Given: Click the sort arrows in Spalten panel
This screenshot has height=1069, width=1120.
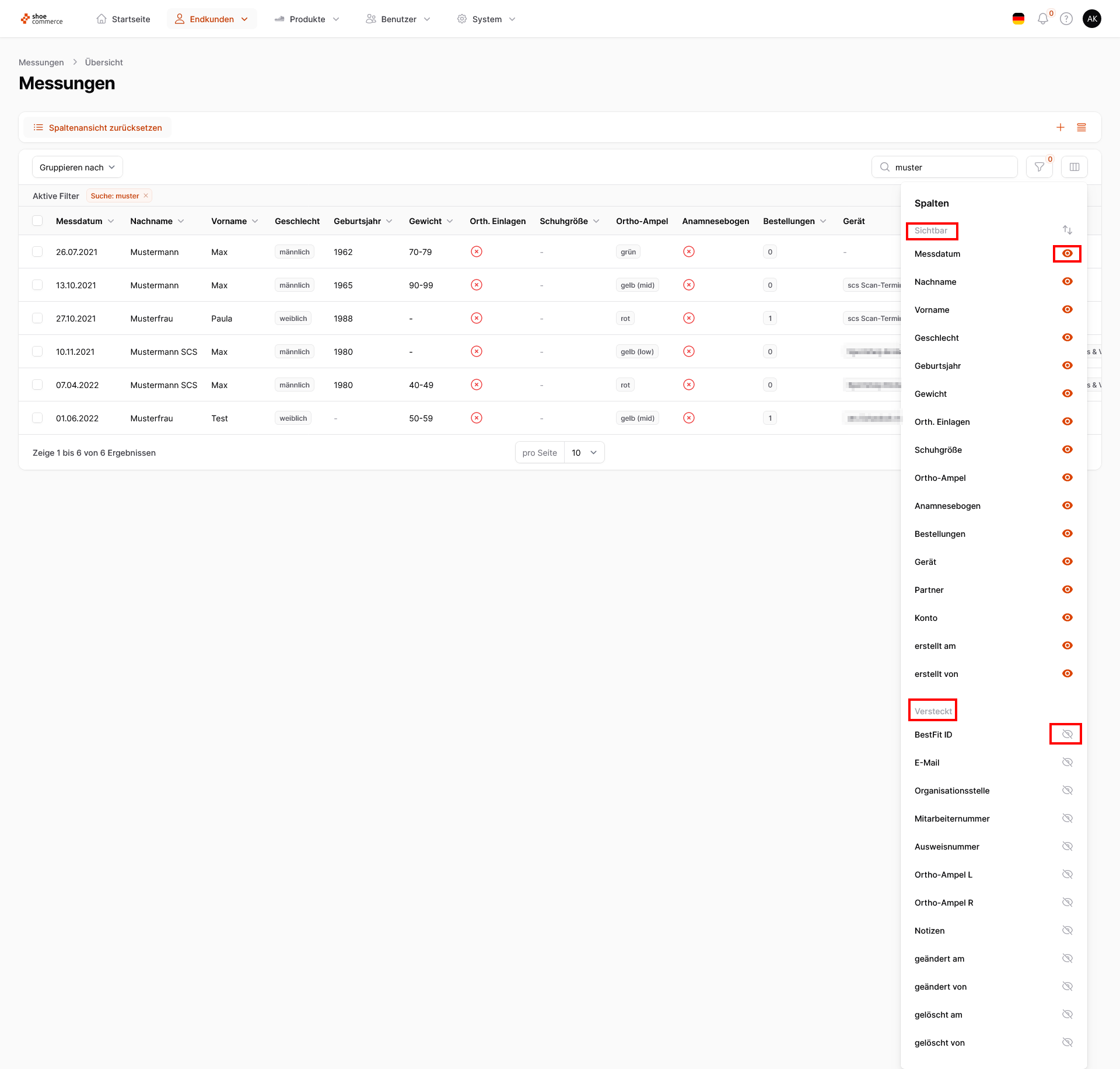Looking at the screenshot, I should 1067,230.
